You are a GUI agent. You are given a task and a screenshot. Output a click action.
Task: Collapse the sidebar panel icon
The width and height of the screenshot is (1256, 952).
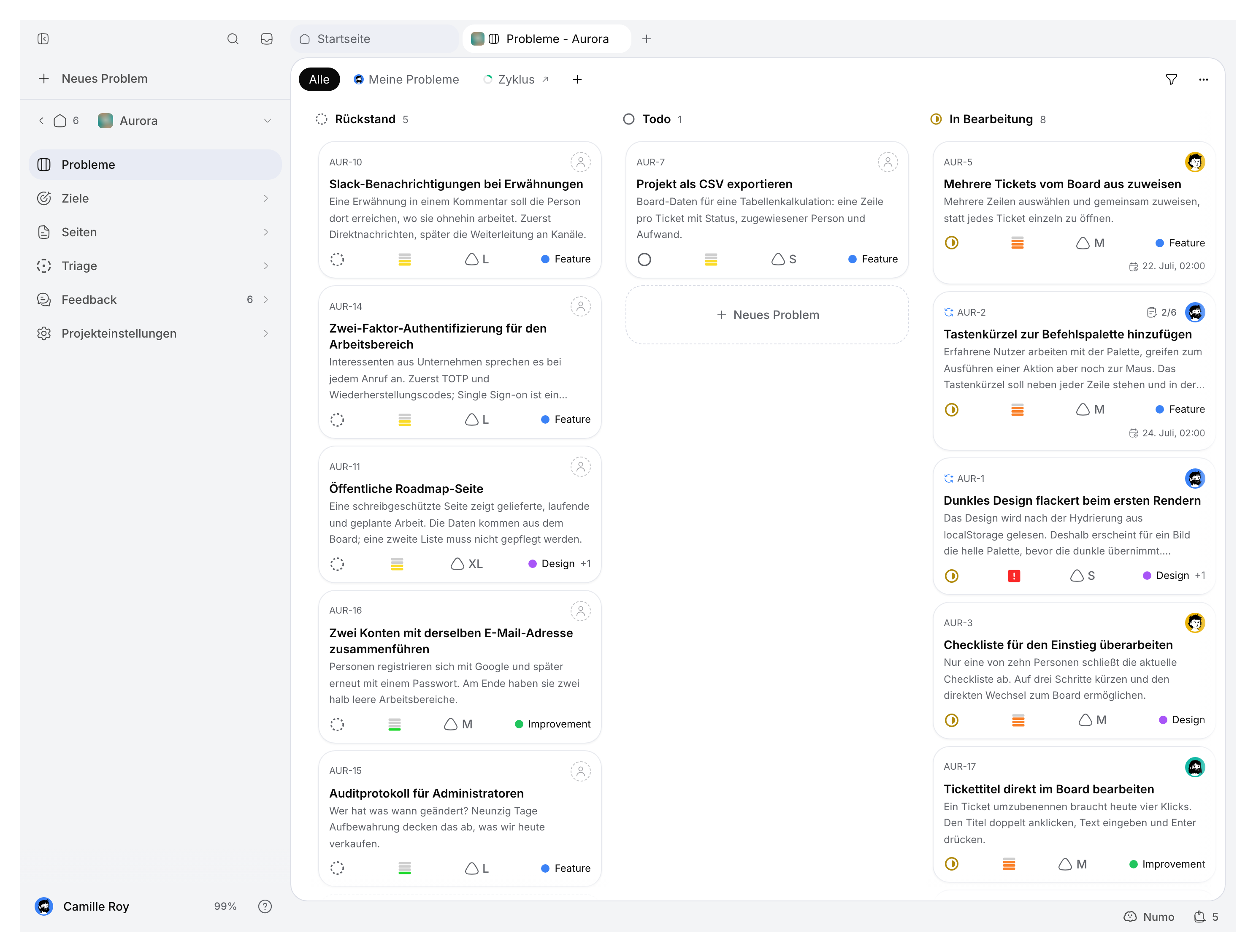pyautogui.click(x=43, y=38)
